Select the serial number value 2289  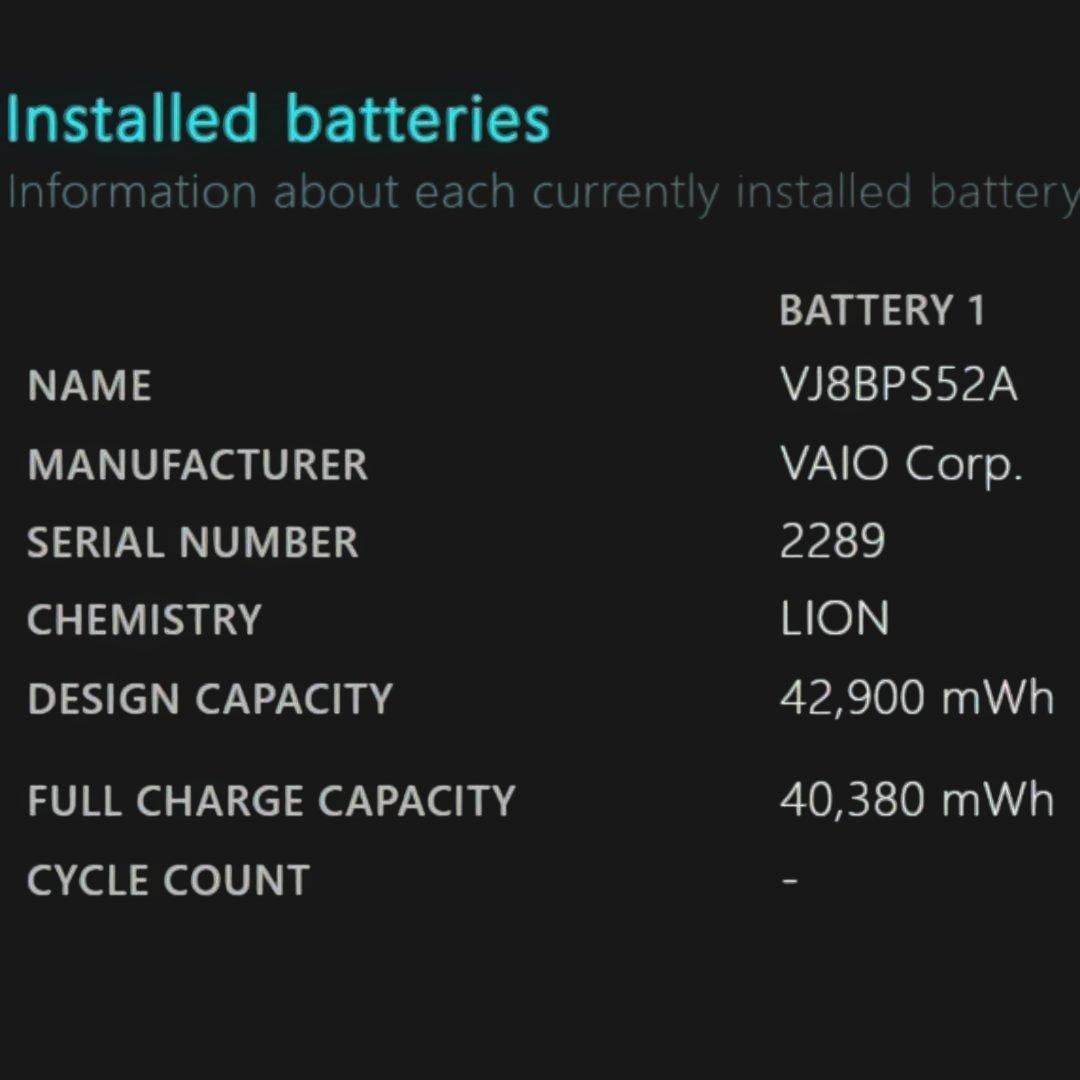832,543
